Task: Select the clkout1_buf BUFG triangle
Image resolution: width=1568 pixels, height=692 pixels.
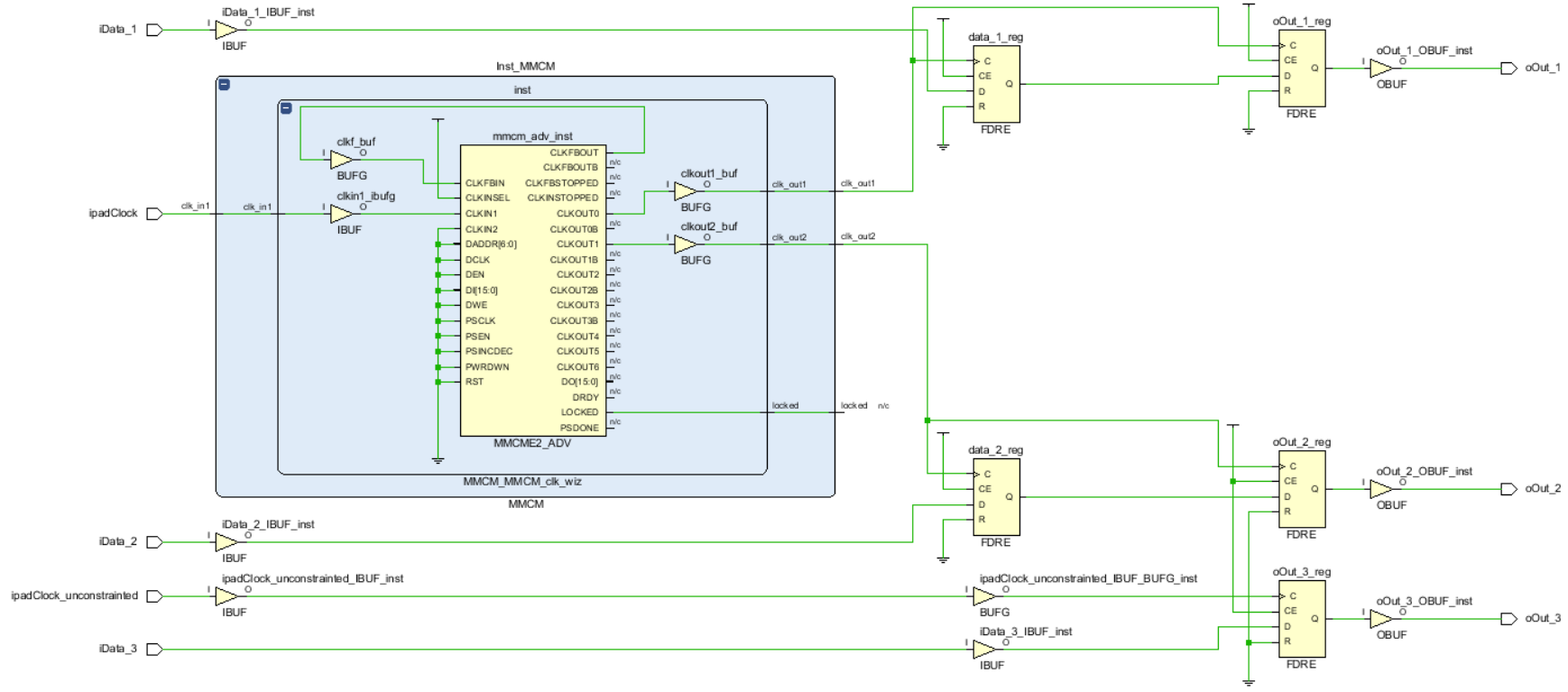Action: (x=685, y=191)
